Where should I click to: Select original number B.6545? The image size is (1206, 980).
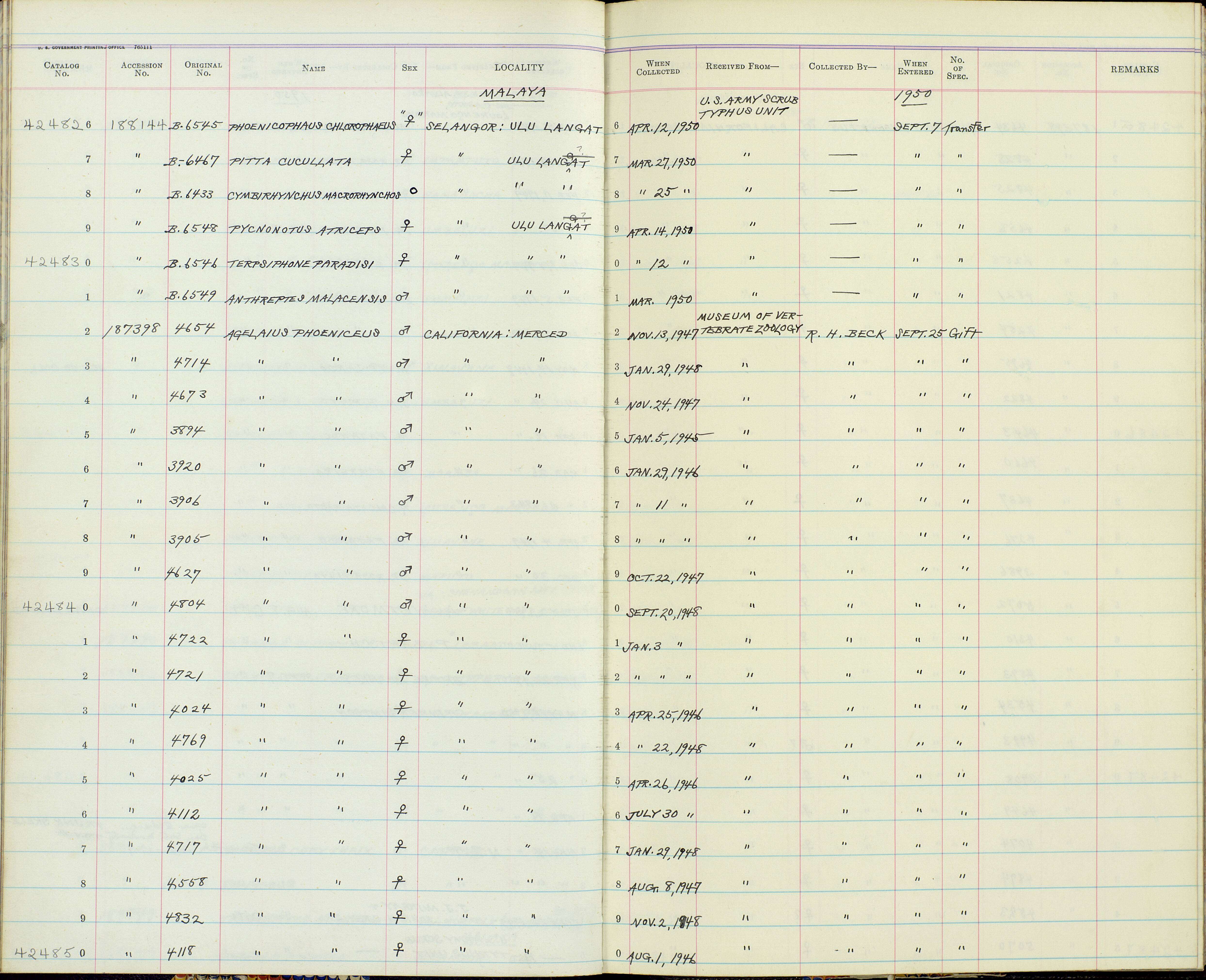(x=195, y=126)
